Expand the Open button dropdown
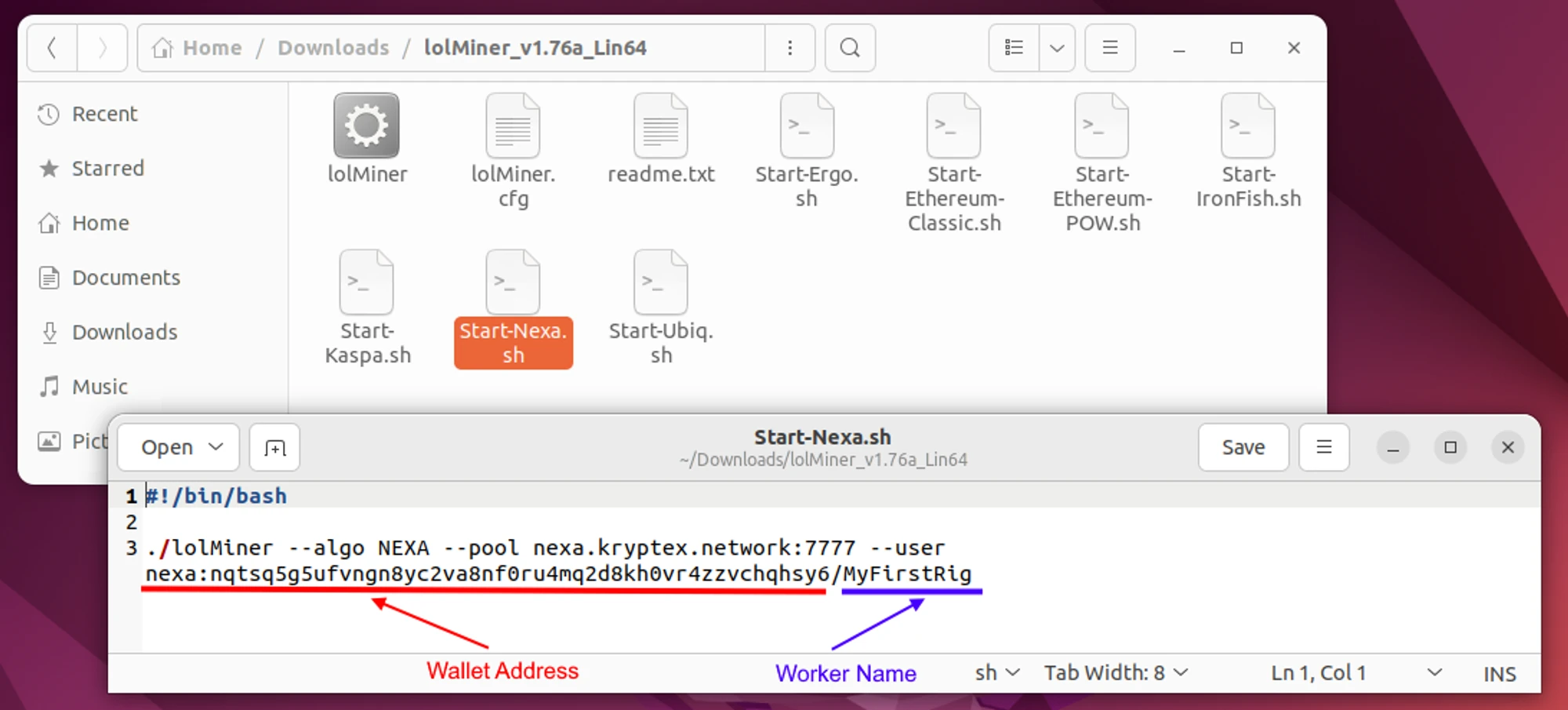 pos(216,447)
